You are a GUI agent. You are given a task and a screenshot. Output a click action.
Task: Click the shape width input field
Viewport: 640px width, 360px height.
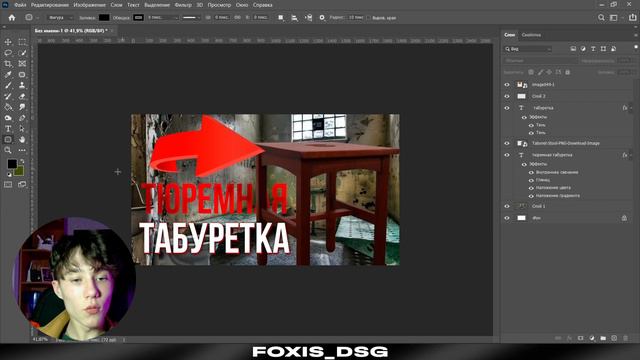222,18
